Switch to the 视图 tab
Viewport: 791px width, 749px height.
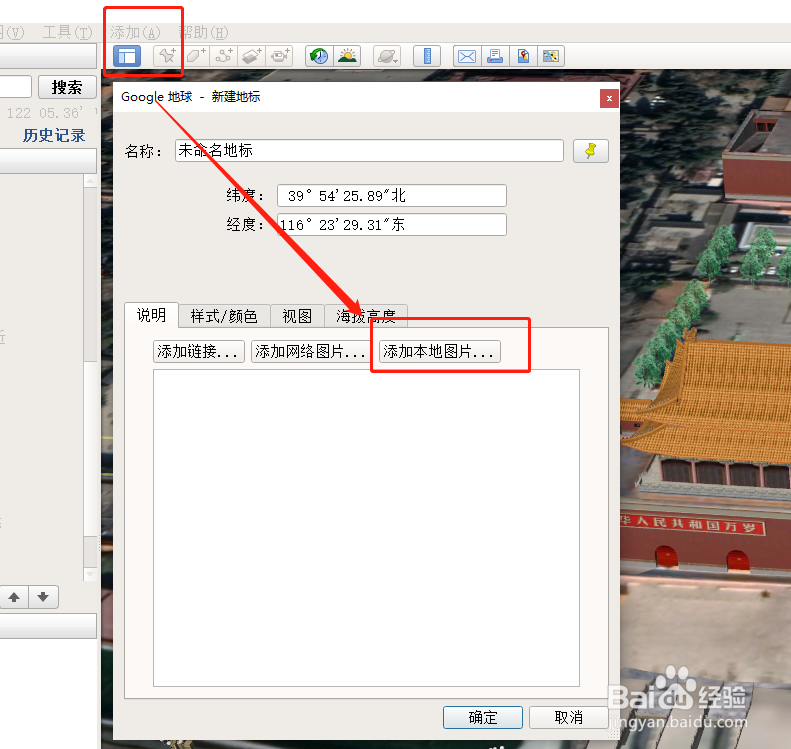coord(297,316)
